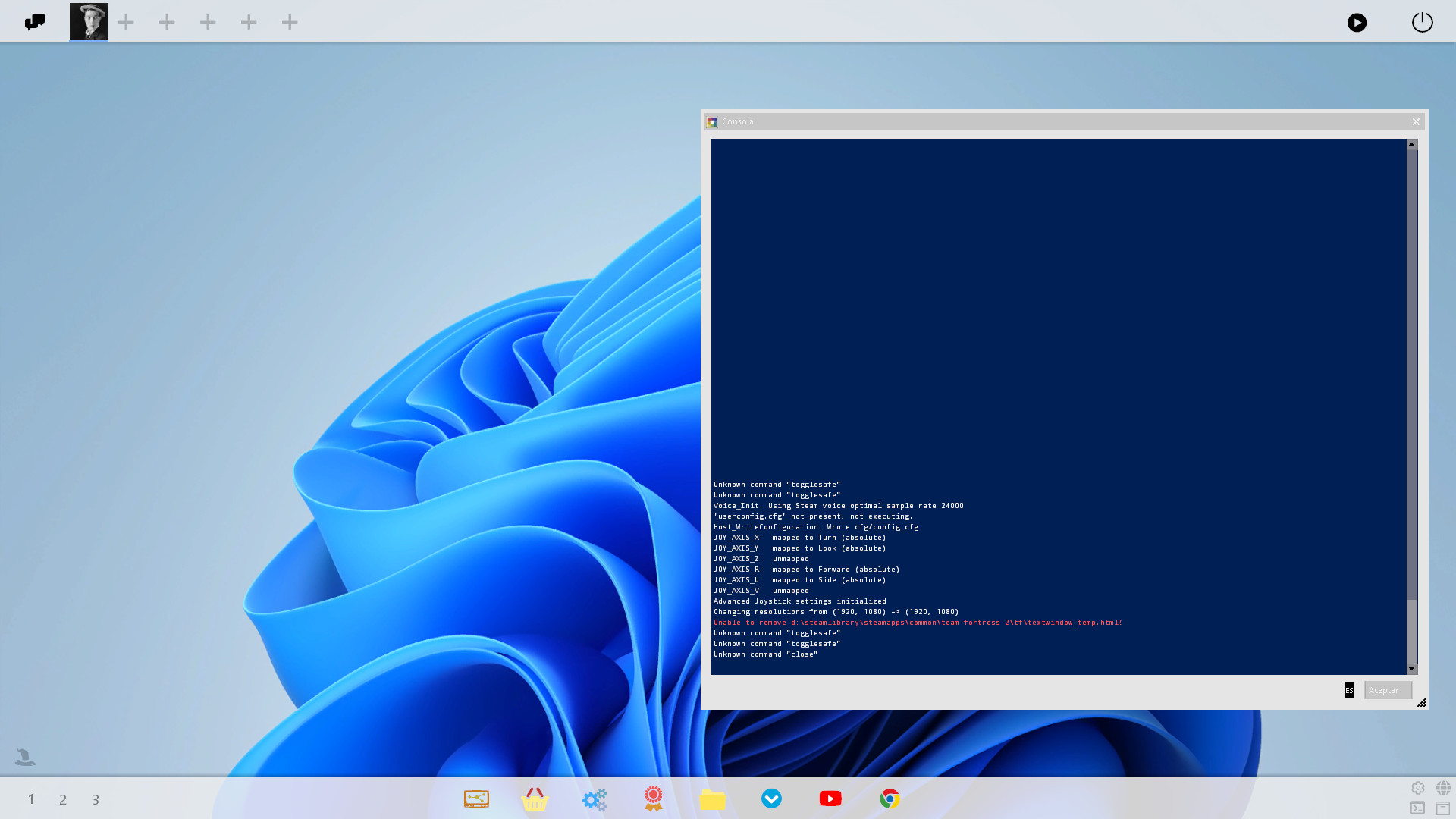The width and height of the screenshot is (1456, 819).
Task: Click the last plus add-profile button
Action: [290, 22]
